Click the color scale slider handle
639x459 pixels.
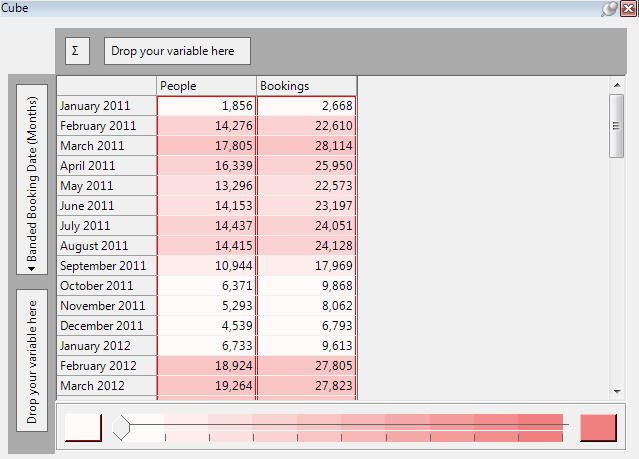click(x=121, y=428)
